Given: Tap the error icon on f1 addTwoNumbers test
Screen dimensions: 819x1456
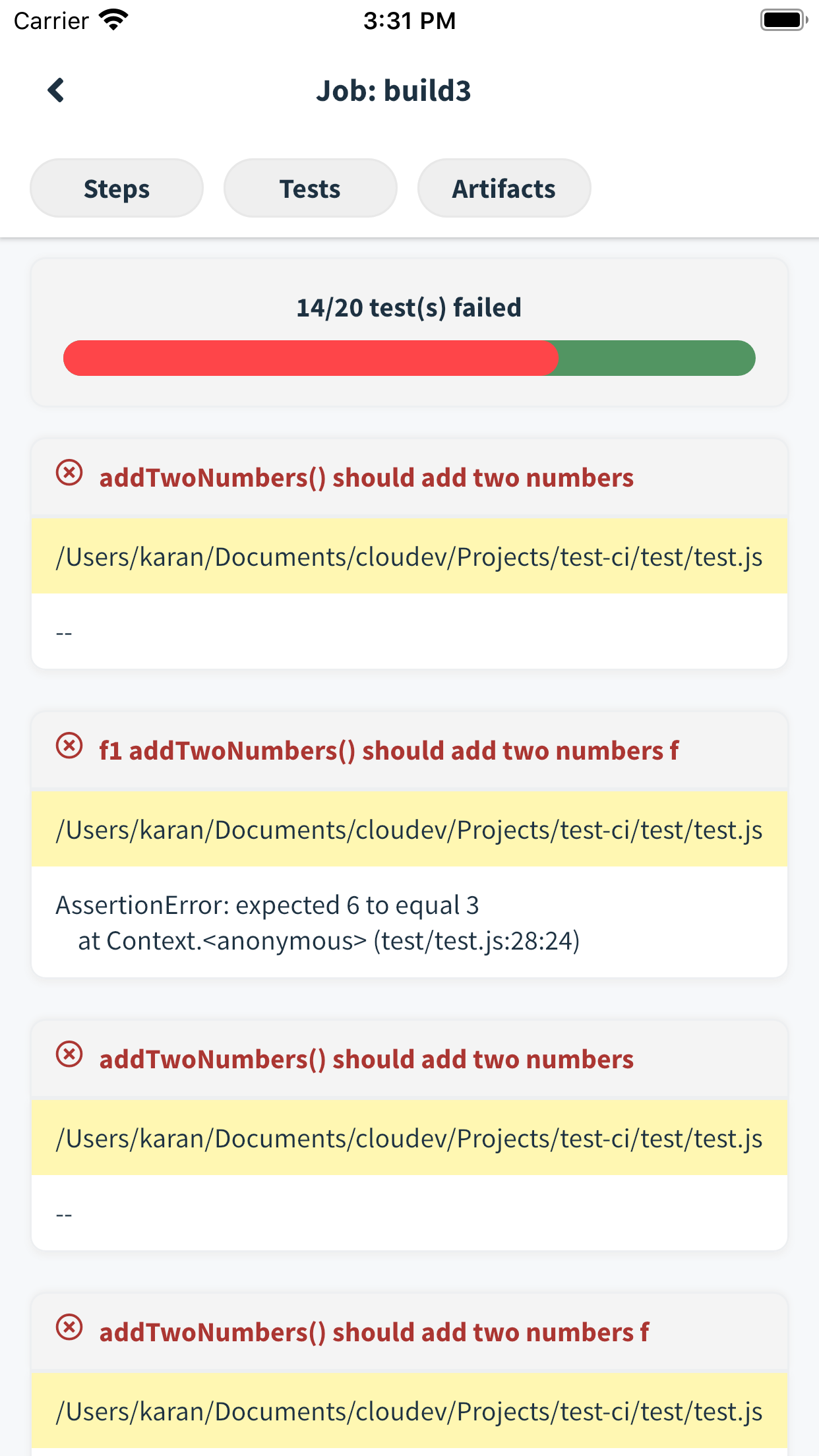Looking at the screenshot, I should pos(69,746).
